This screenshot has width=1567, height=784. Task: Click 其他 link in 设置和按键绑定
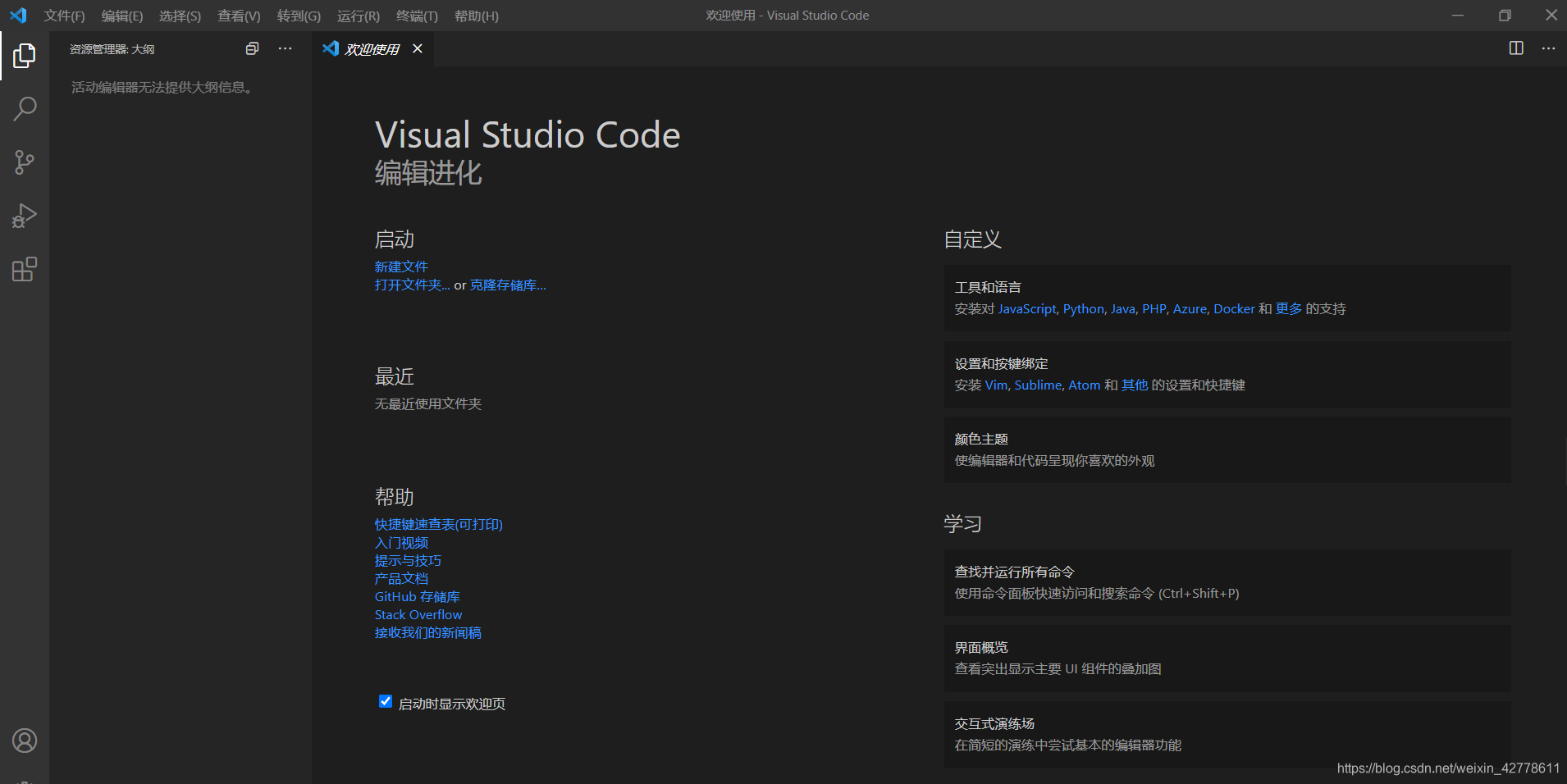1135,385
